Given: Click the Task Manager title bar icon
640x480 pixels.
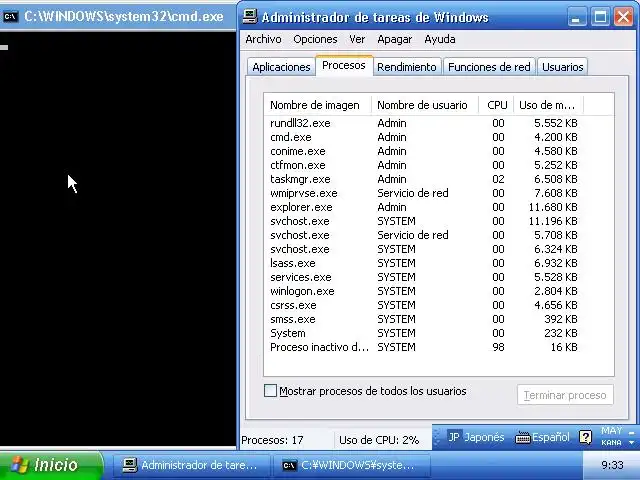Looking at the screenshot, I should (249, 16).
